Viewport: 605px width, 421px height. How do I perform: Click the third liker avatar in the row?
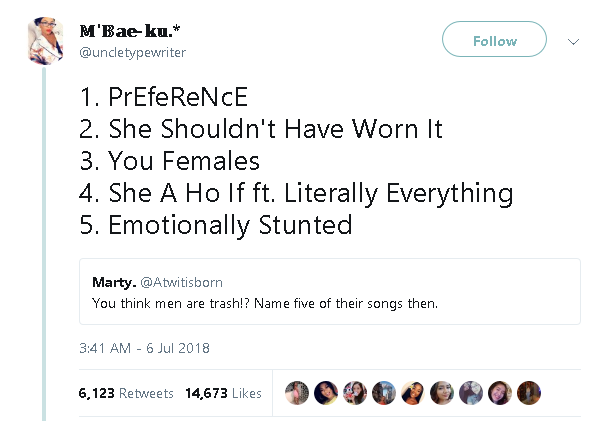[355, 393]
